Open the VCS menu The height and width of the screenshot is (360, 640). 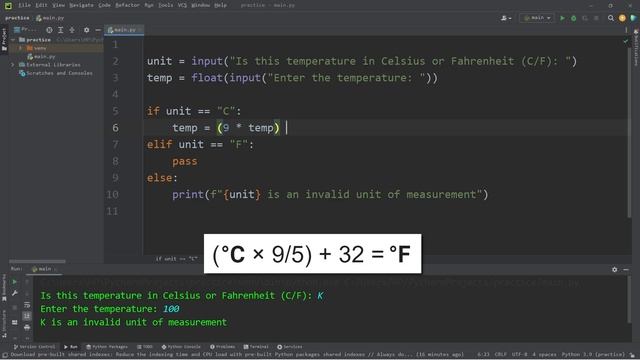pos(182,5)
